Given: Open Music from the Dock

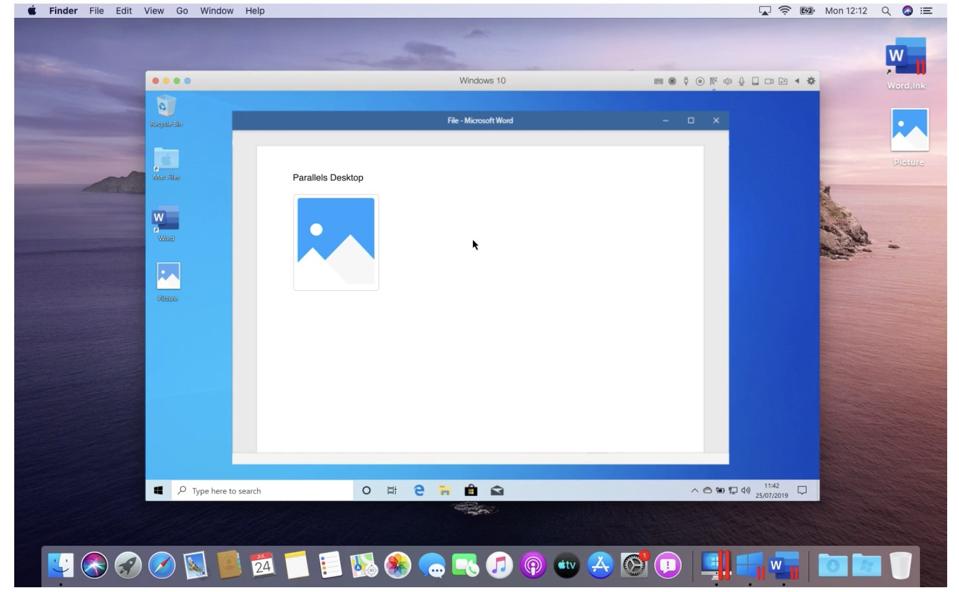Looking at the screenshot, I should 499,564.
